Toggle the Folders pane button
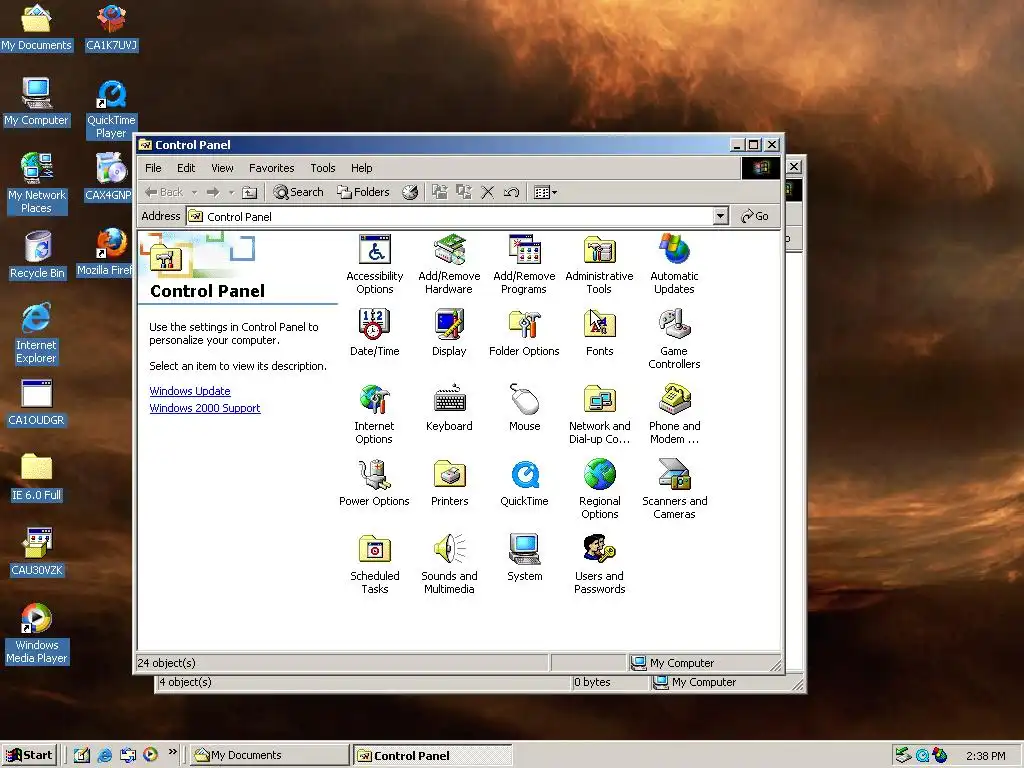 click(x=363, y=192)
